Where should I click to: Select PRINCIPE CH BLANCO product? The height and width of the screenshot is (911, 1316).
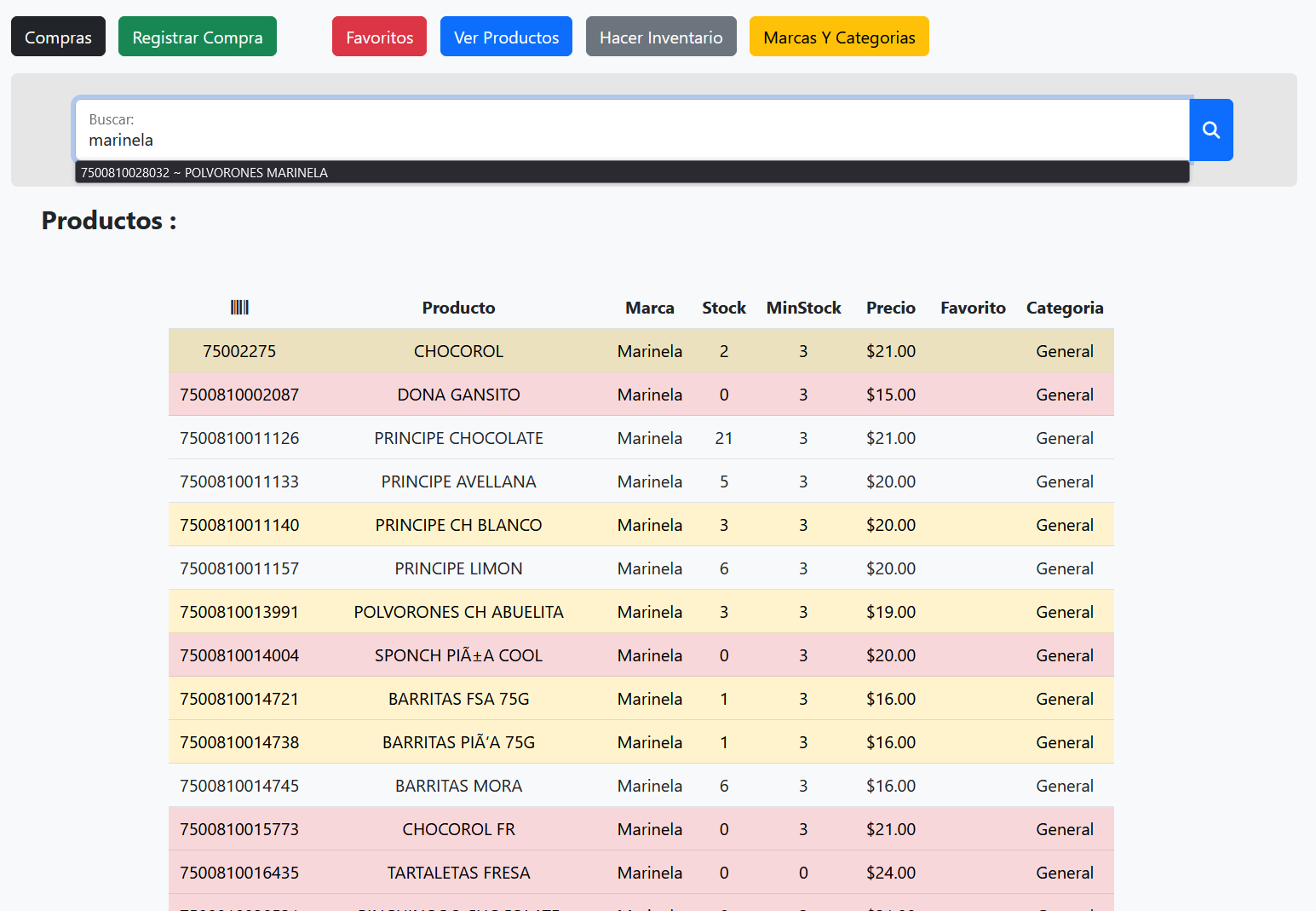tap(458, 525)
